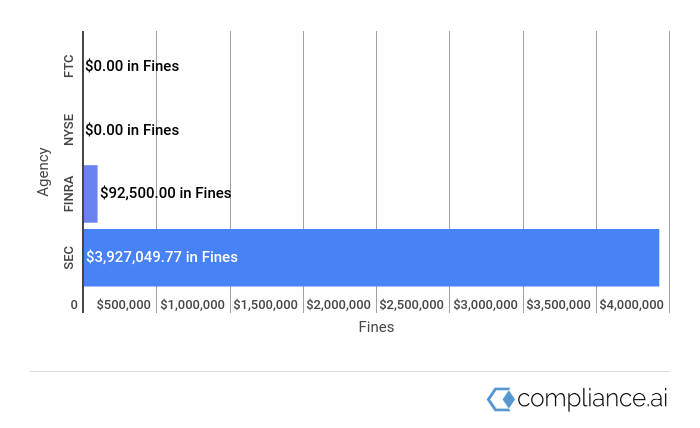The width and height of the screenshot is (700, 428).
Task: Click the Fines horizontal axis title
Action: click(376, 327)
